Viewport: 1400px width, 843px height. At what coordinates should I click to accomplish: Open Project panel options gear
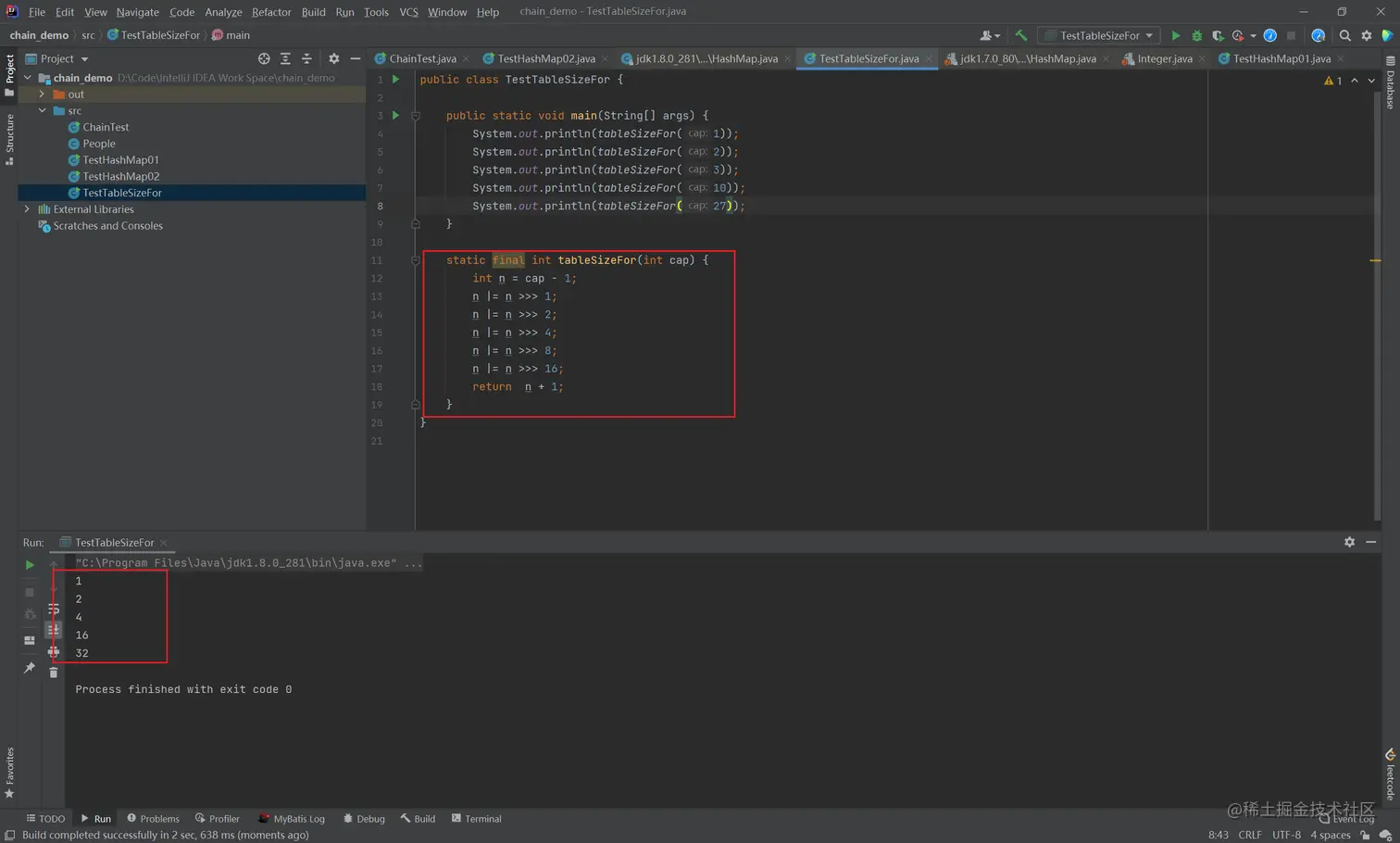pyautogui.click(x=334, y=58)
